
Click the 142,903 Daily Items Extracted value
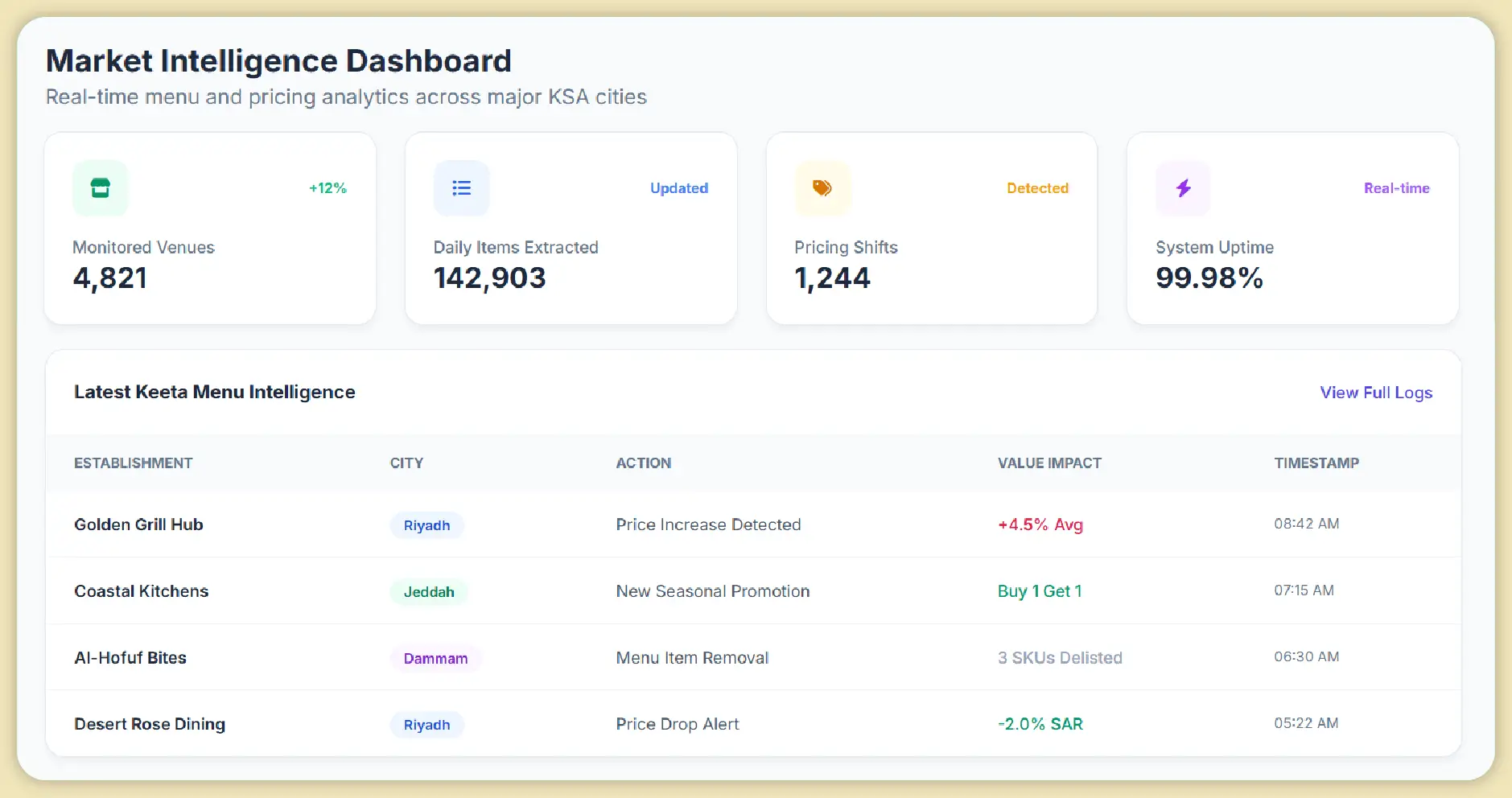[489, 278]
